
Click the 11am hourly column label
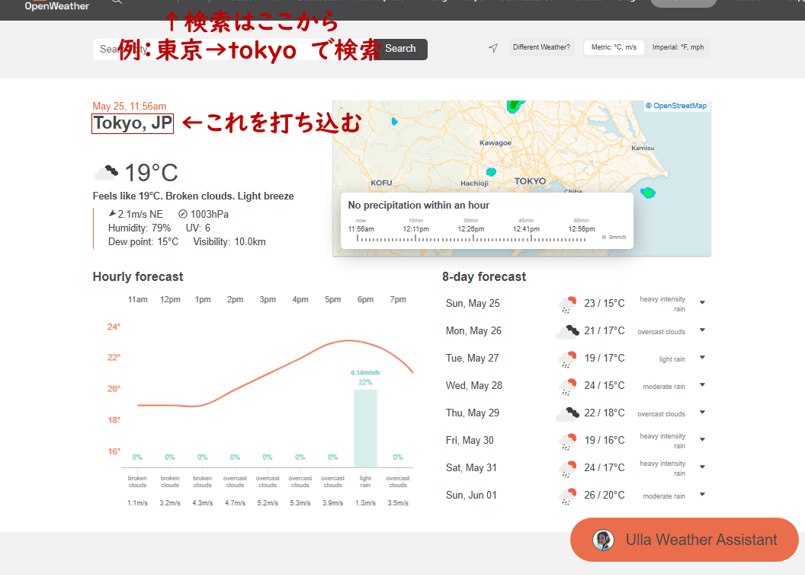pyautogui.click(x=138, y=299)
